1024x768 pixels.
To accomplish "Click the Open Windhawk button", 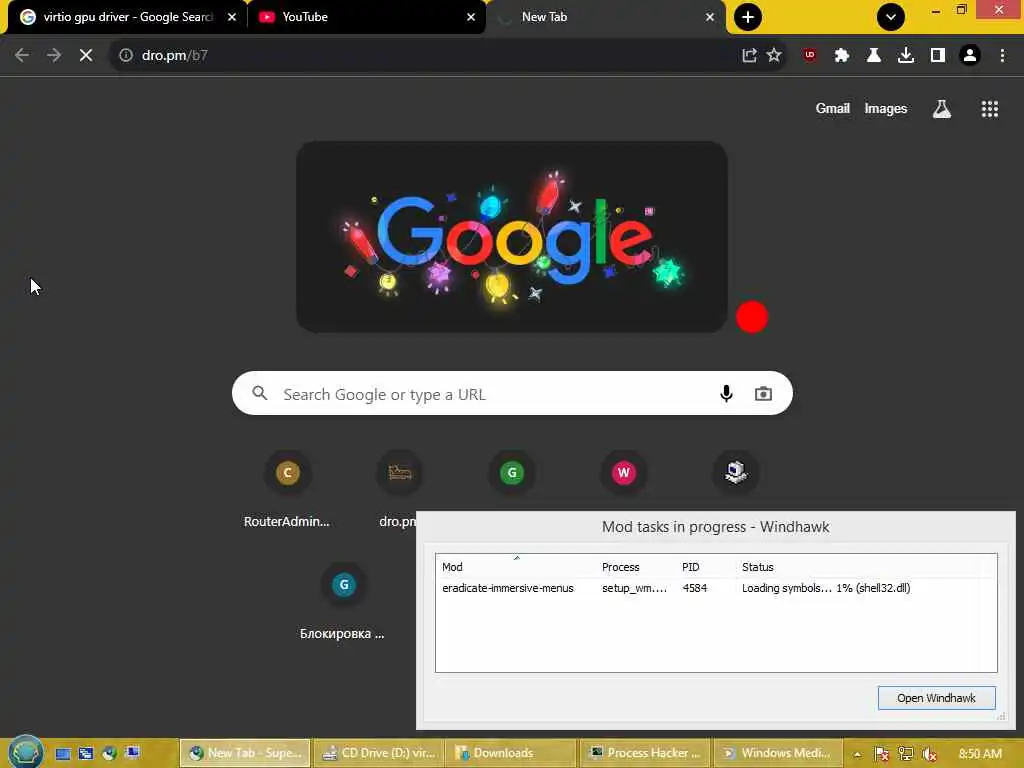I will point(936,698).
